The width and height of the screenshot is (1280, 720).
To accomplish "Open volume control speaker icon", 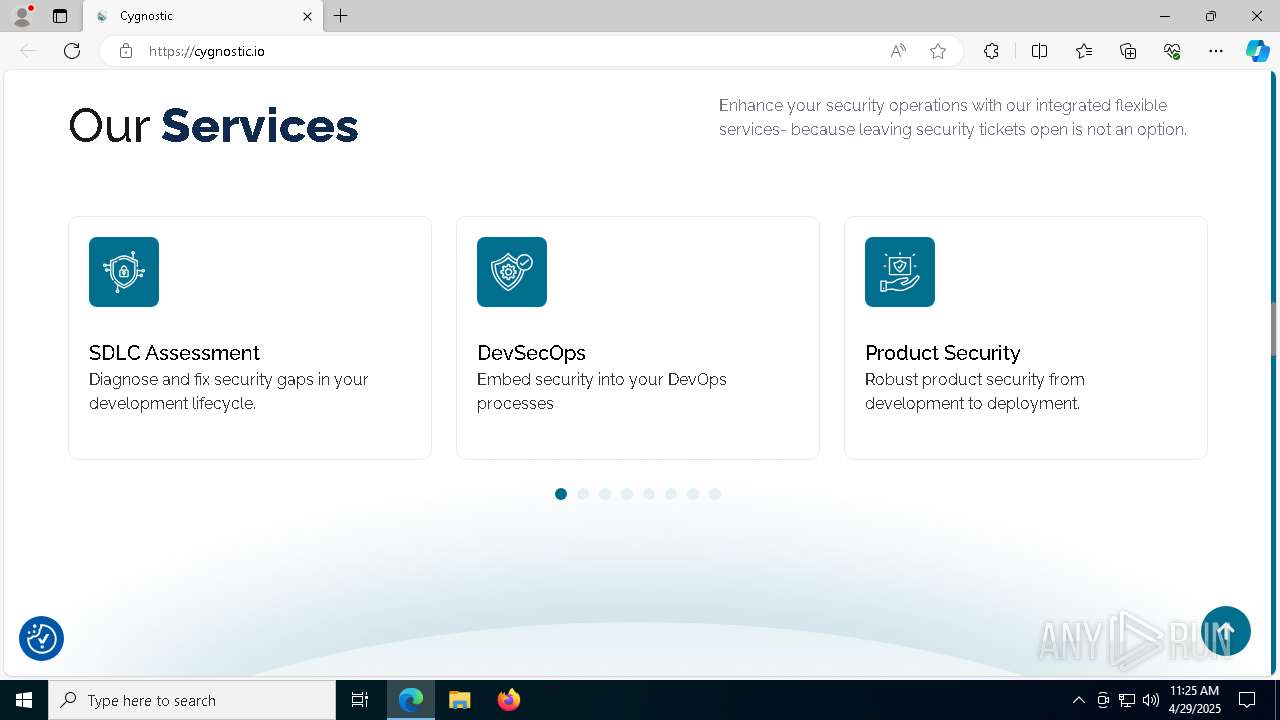I will (x=1150, y=700).
